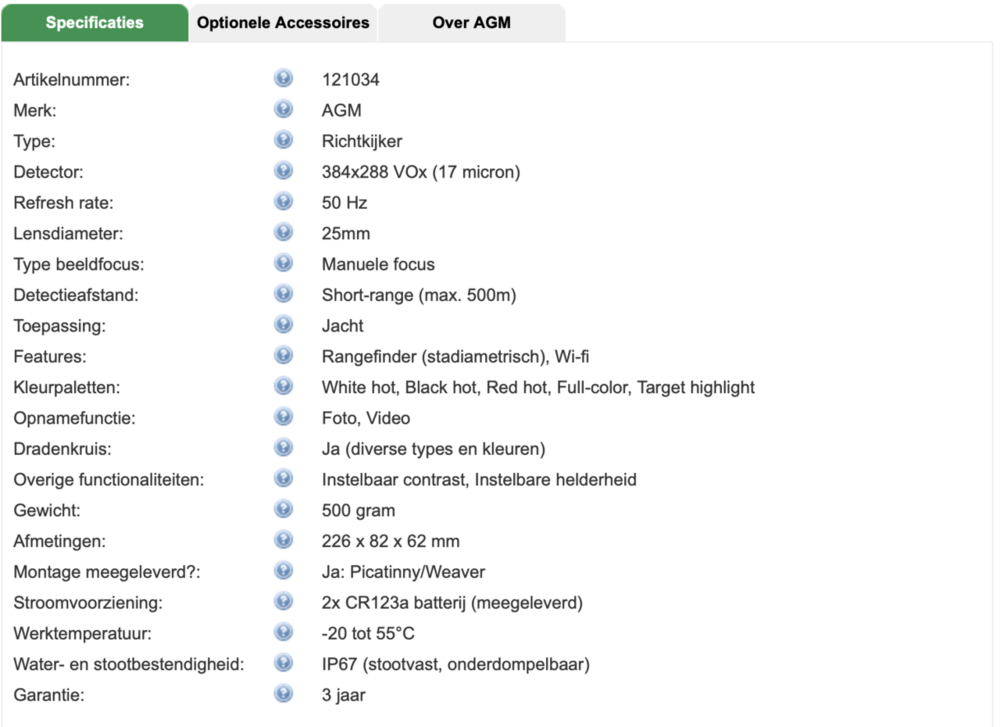Click the info icon for Refresh rate
Image resolution: width=1000 pixels, height=727 pixels.
(x=283, y=202)
